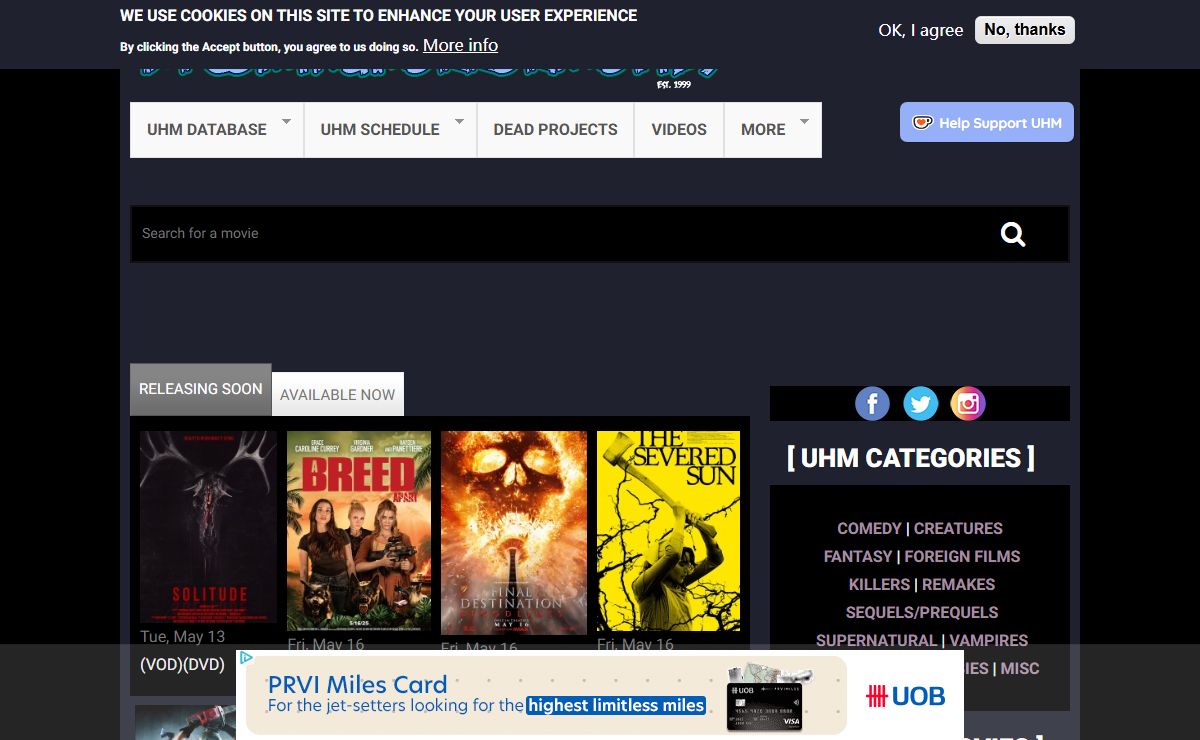This screenshot has width=1200, height=740.
Task: Click the (VOD)(DVD) format label
Action: pyautogui.click(x=182, y=664)
